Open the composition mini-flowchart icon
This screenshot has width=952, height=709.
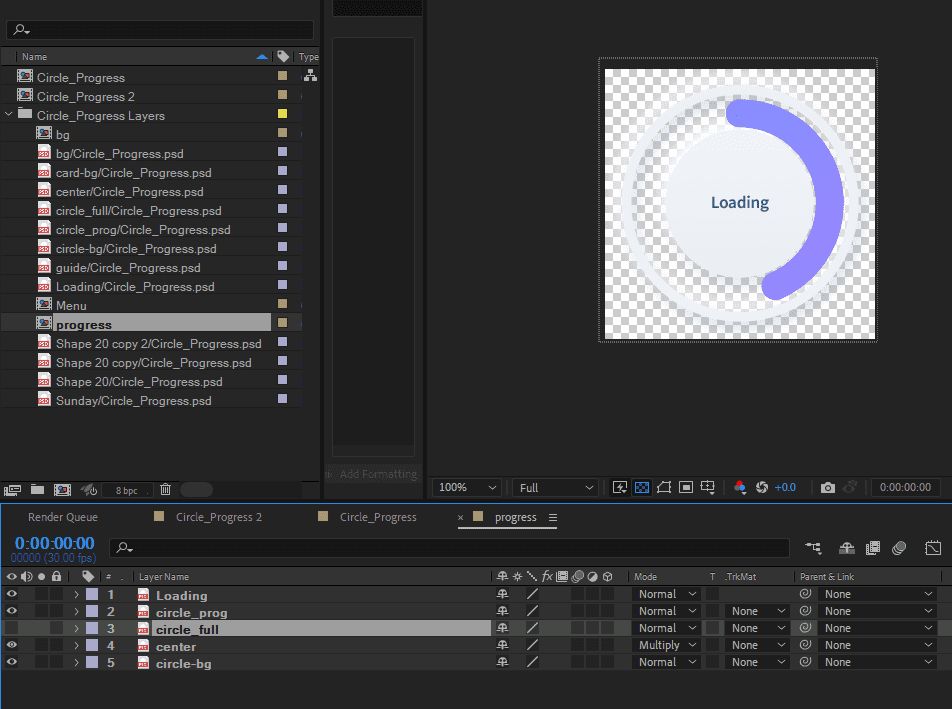[813, 548]
